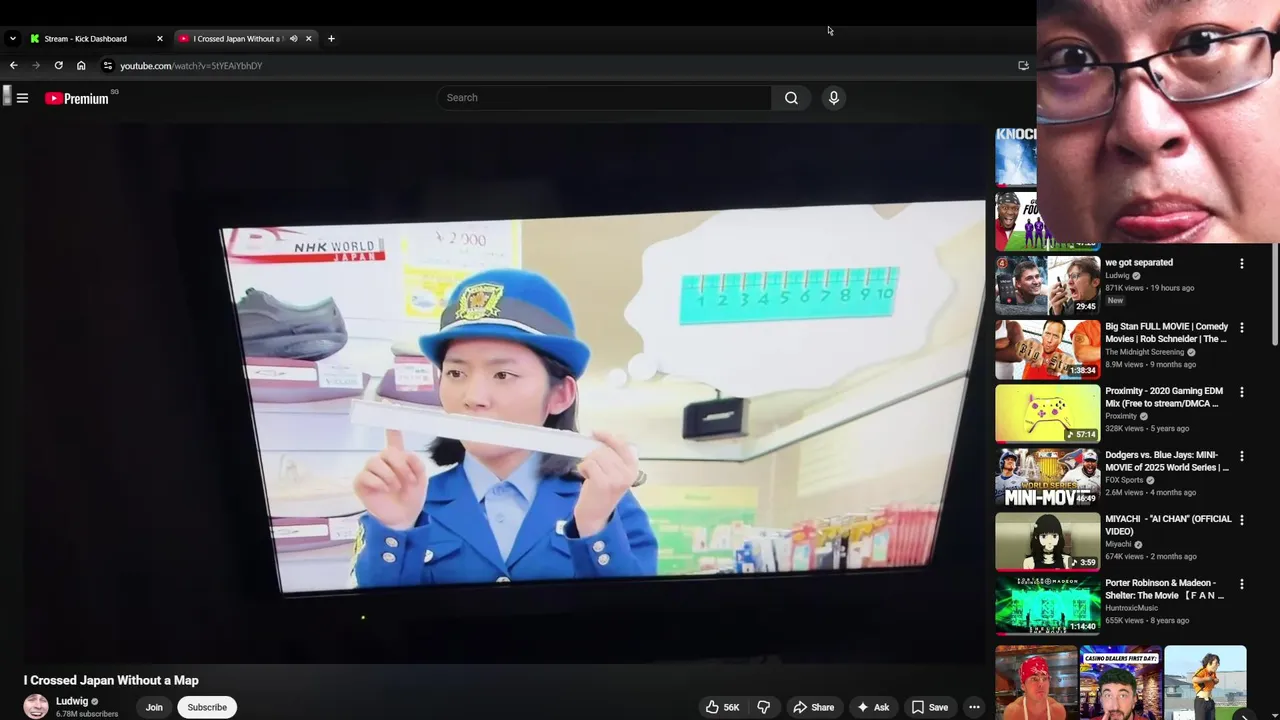Close the I Crossed Japan Without a Map tab
Image resolution: width=1280 pixels, height=720 pixels.
[x=308, y=39]
